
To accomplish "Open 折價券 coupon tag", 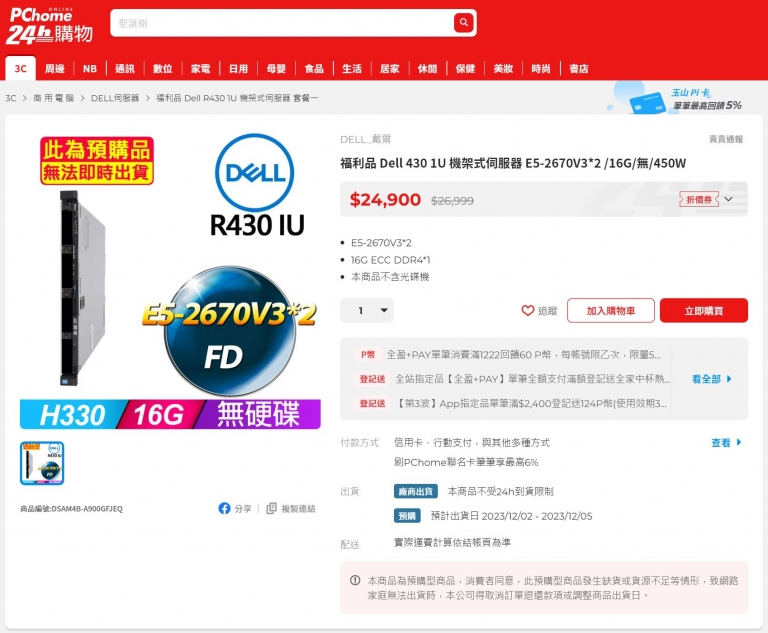I will [699, 199].
